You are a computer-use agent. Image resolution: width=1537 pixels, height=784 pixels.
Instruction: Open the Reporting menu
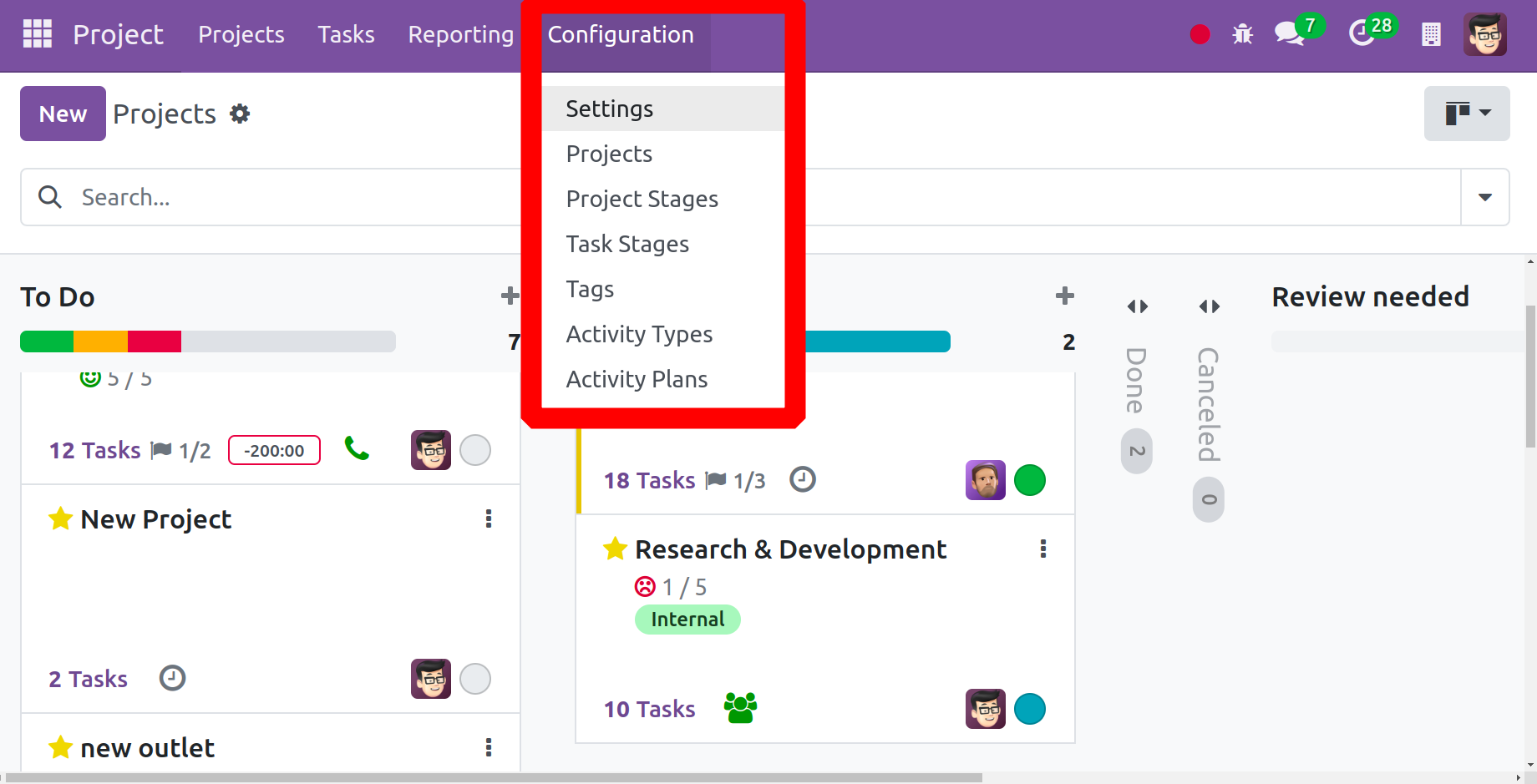click(460, 34)
